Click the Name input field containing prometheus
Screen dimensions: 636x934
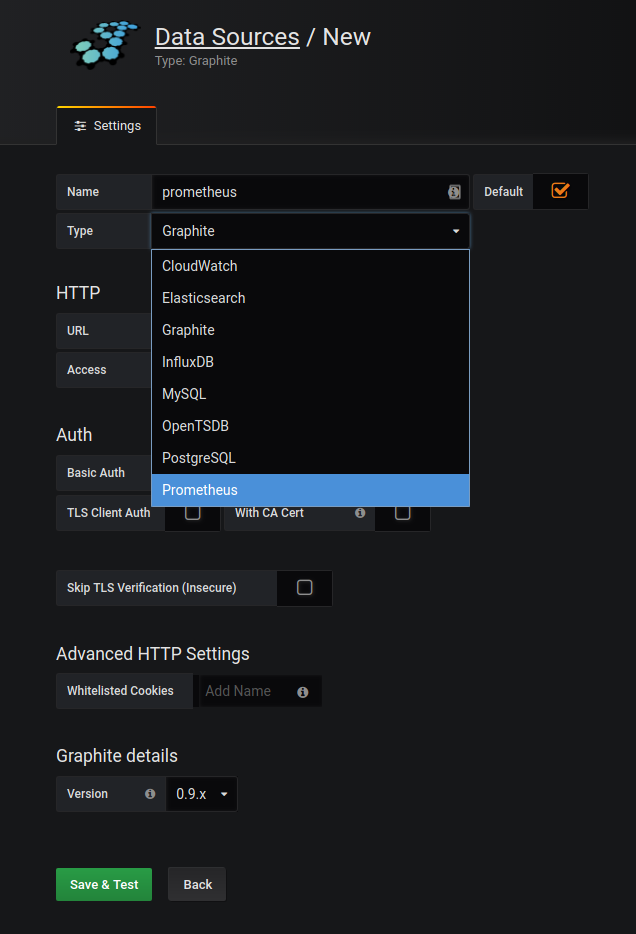point(310,192)
